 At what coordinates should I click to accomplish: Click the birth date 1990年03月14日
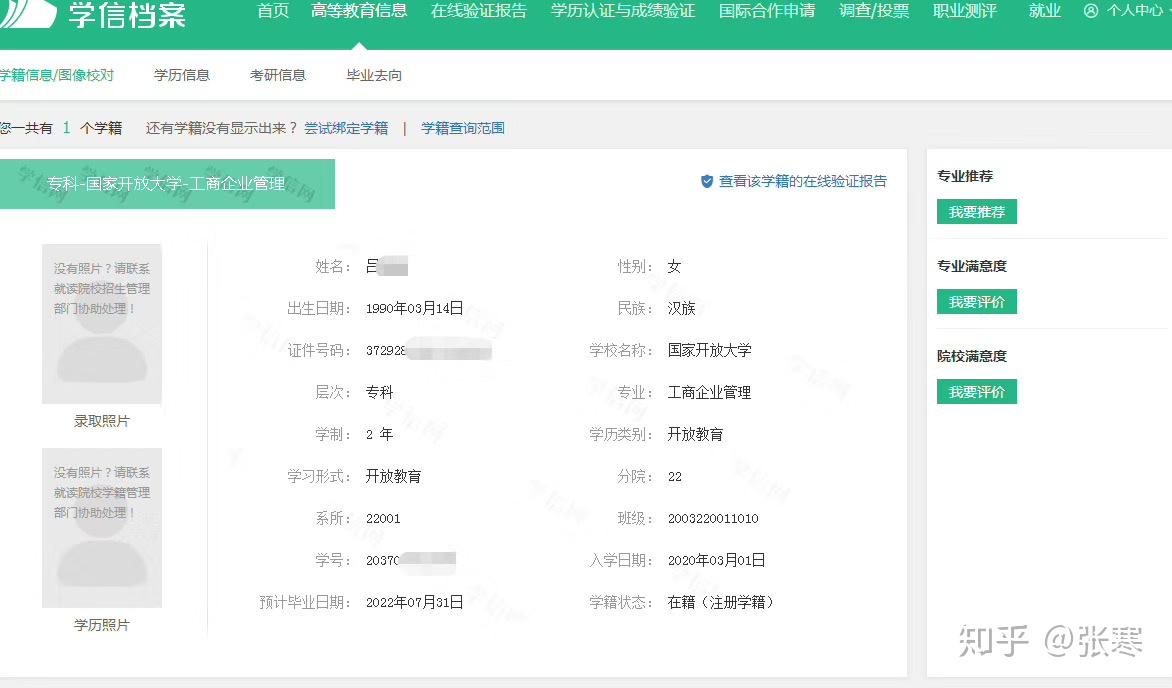(x=414, y=308)
